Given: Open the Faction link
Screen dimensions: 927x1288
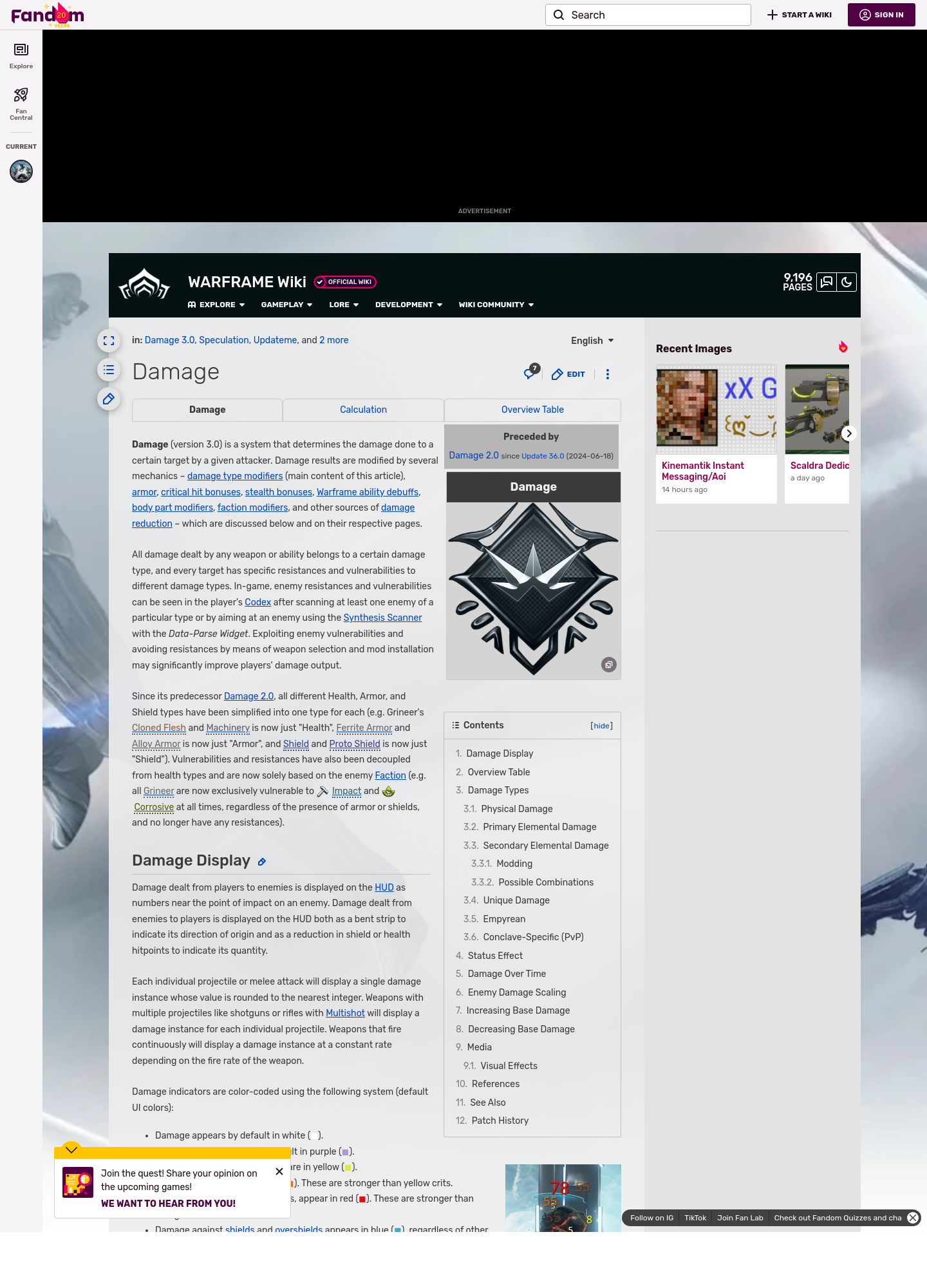Looking at the screenshot, I should coord(391,775).
